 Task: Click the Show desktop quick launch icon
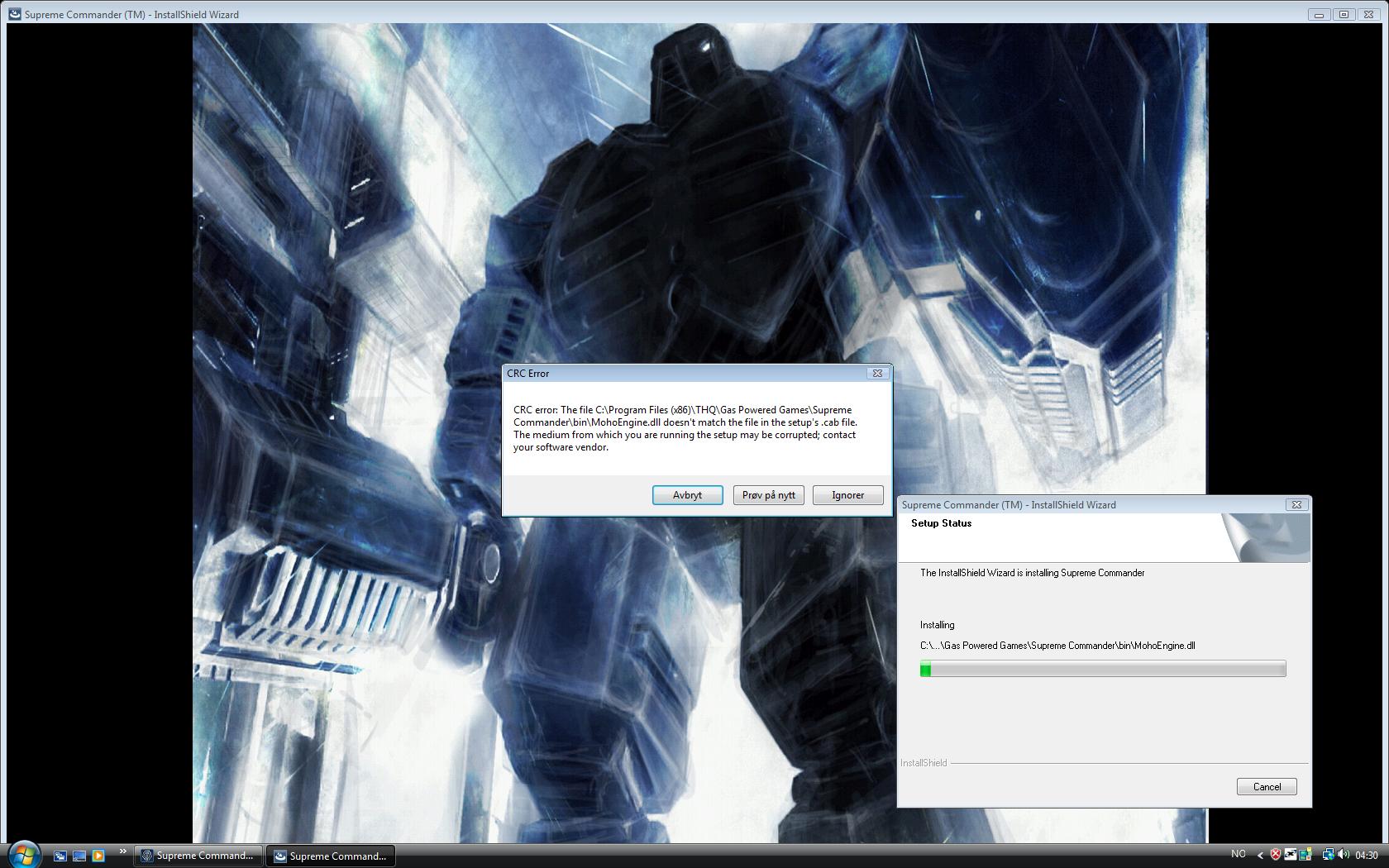click(79, 856)
